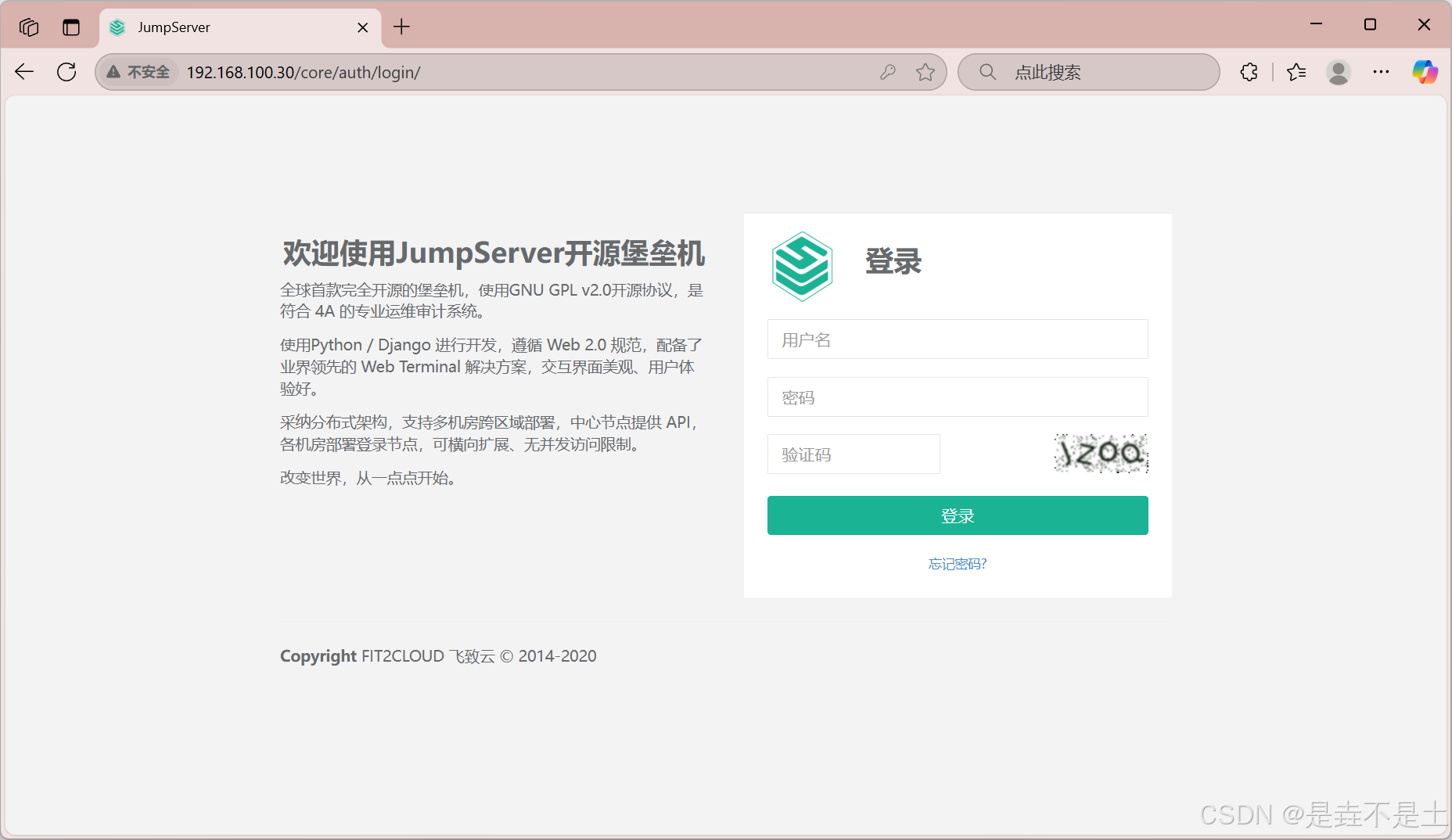Open the browser extensions icon
Screen dimensions: 1452x840
click(x=1249, y=72)
